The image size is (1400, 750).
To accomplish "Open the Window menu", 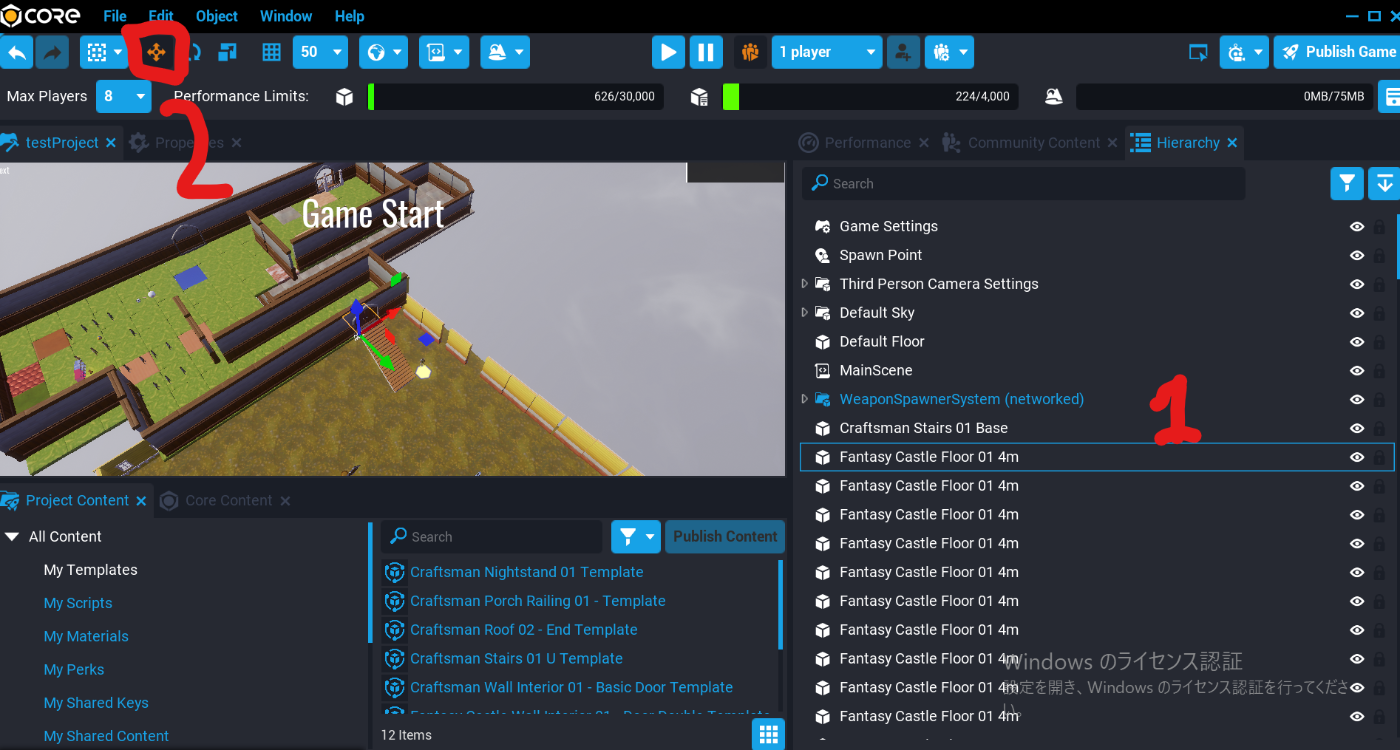I will tap(286, 16).
